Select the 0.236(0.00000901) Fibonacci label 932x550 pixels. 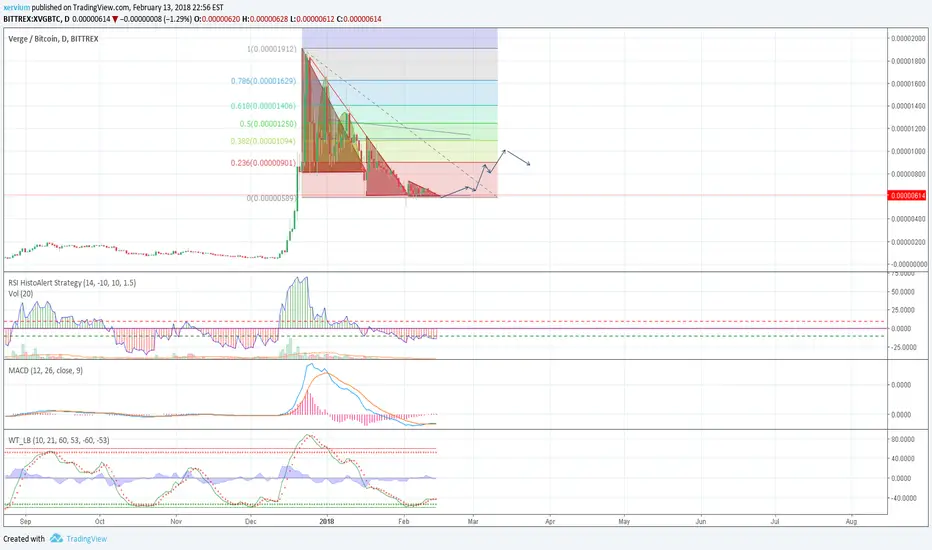263,162
